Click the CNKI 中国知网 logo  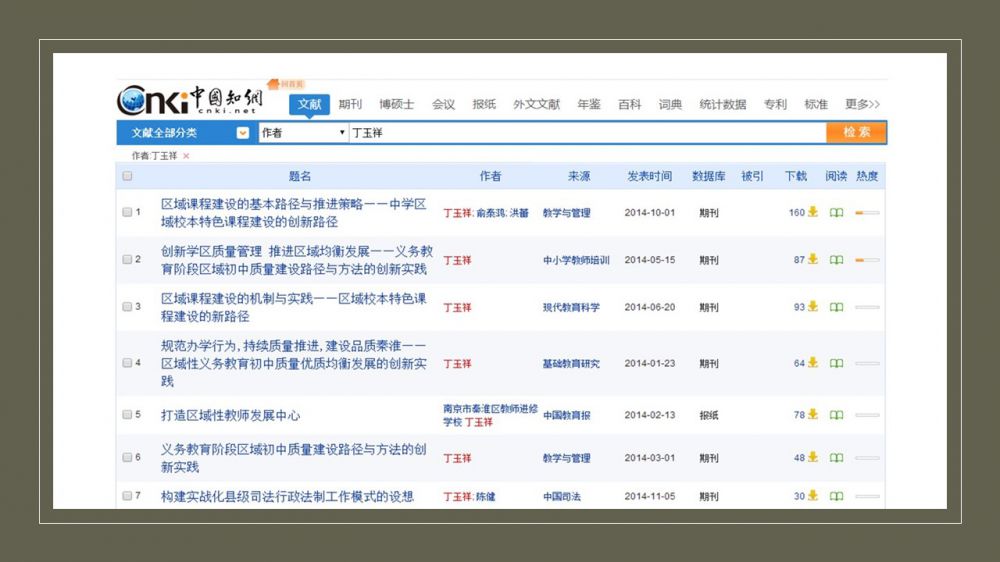(x=190, y=100)
